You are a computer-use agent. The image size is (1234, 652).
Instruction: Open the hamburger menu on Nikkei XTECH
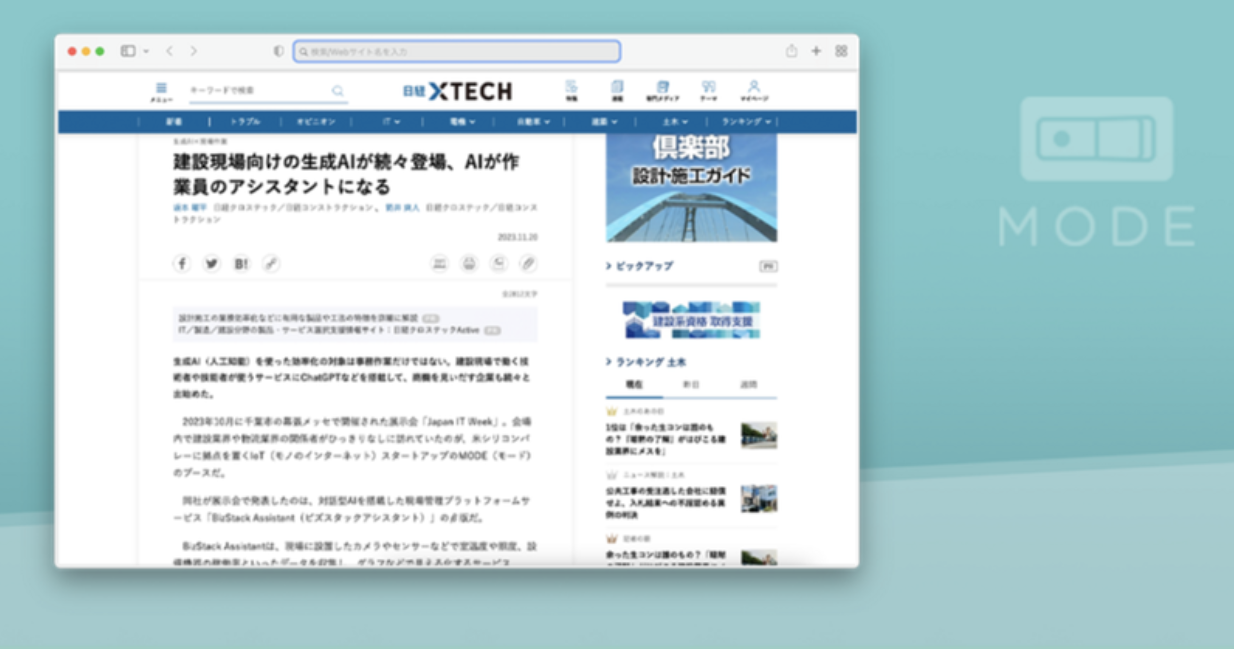tap(161, 91)
